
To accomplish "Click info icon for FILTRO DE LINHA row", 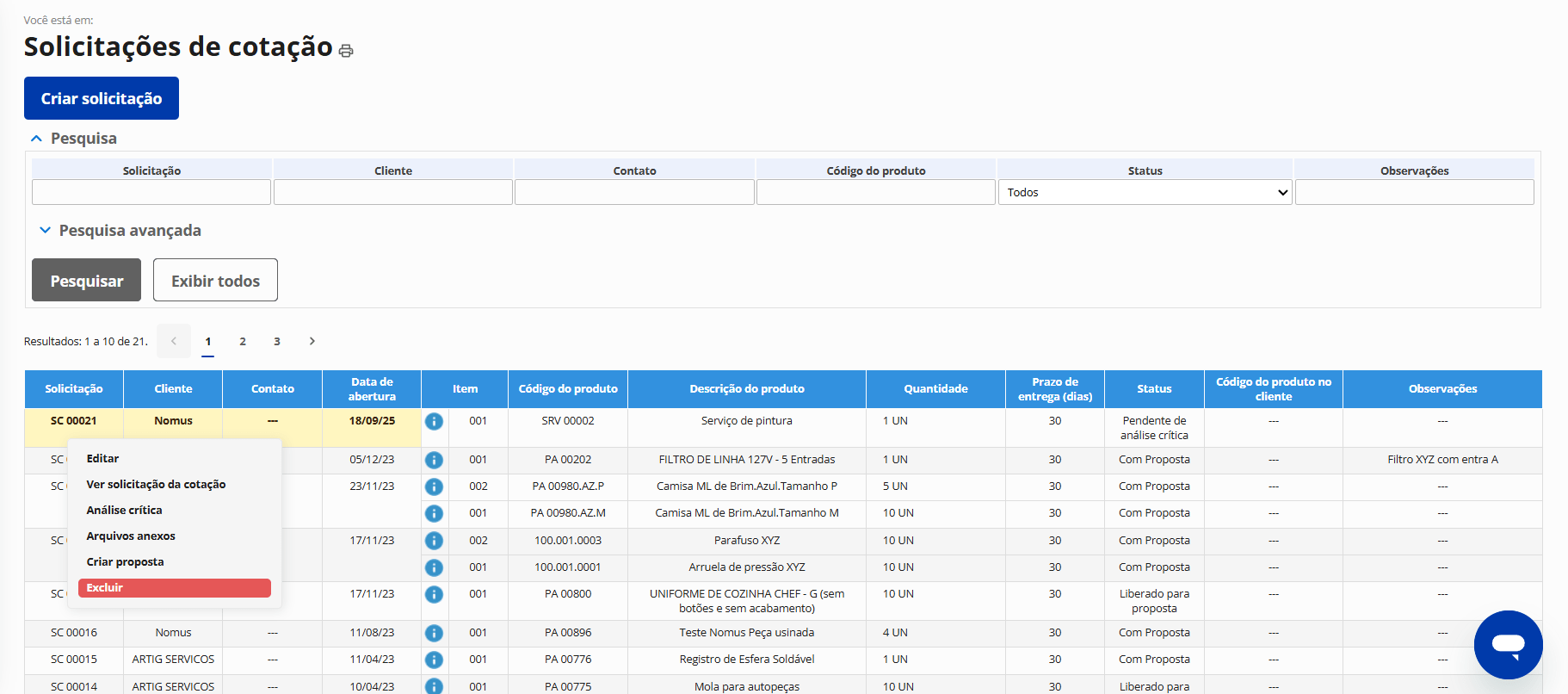I will [x=435, y=460].
